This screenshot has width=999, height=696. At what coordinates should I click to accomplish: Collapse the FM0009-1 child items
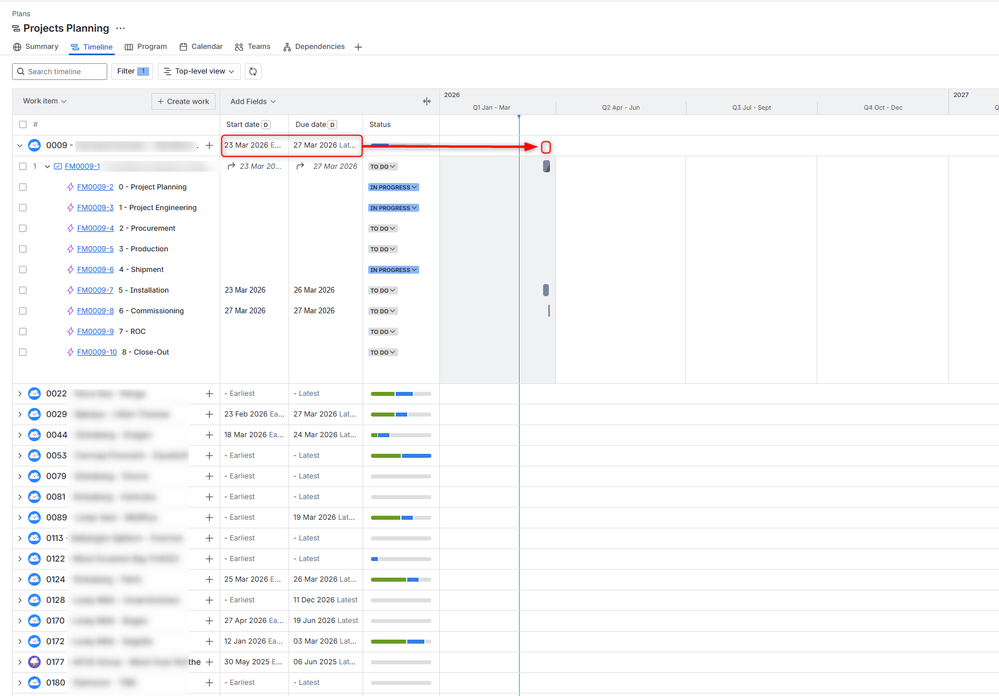pyautogui.click(x=47, y=166)
